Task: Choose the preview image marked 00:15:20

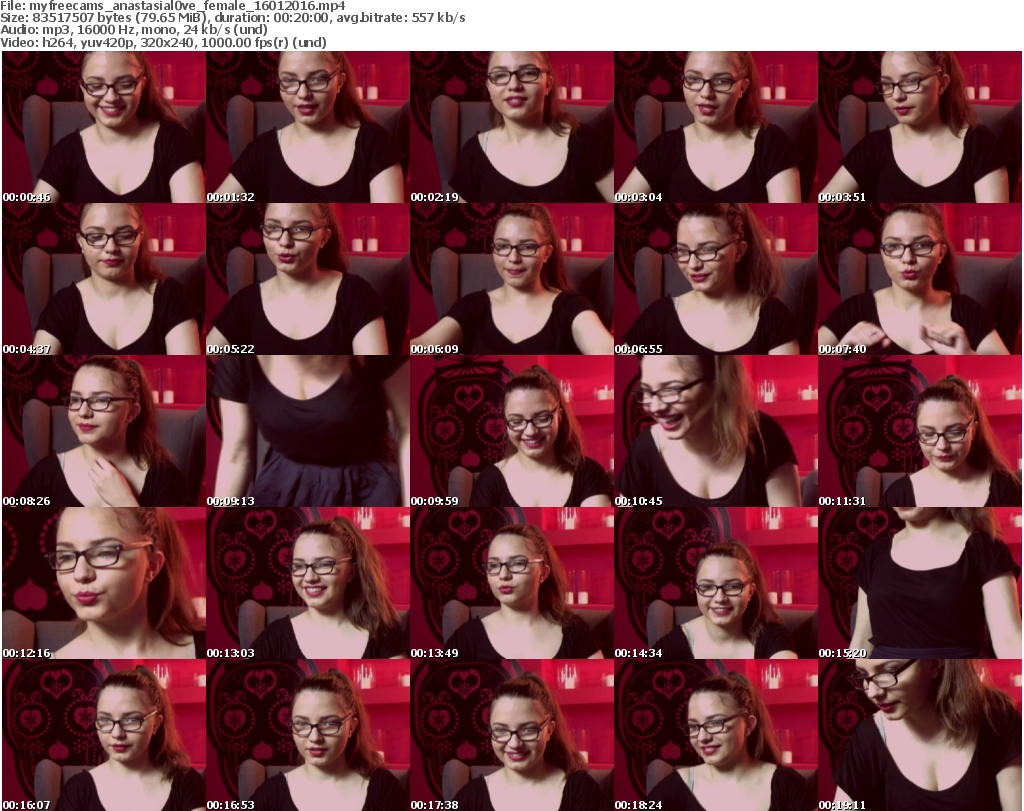Action: [x=920, y=583]
